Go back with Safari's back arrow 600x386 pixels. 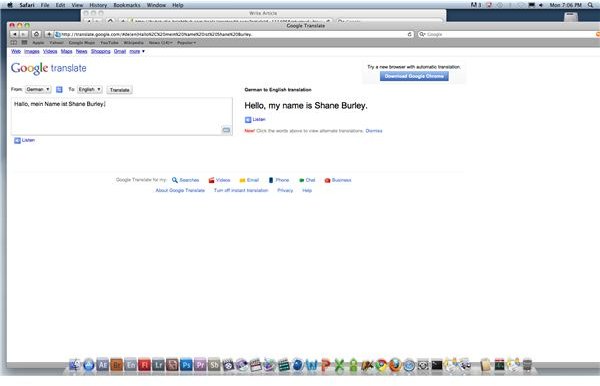click(15, 34)
